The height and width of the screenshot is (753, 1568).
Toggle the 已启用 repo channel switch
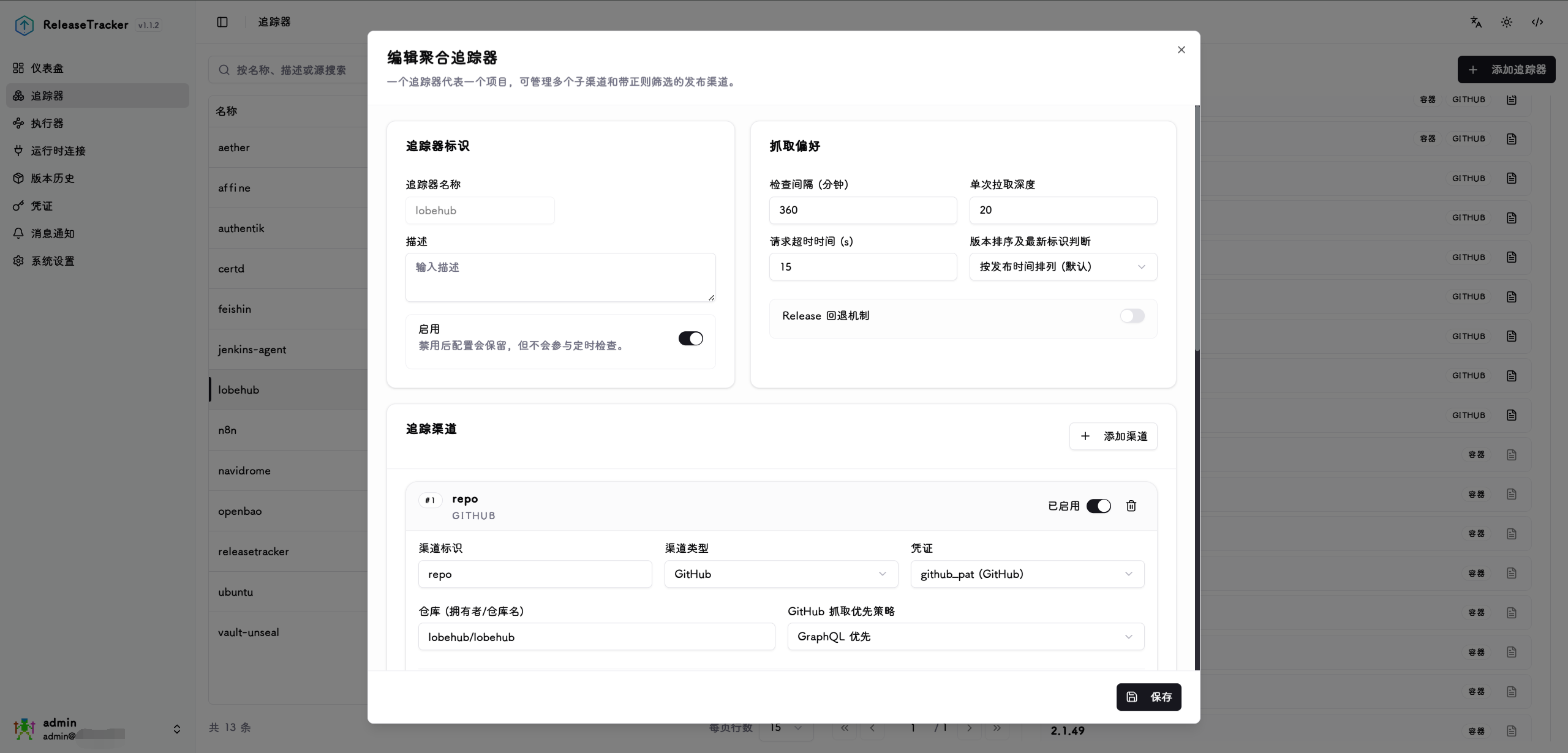[x=1099, y=506]
